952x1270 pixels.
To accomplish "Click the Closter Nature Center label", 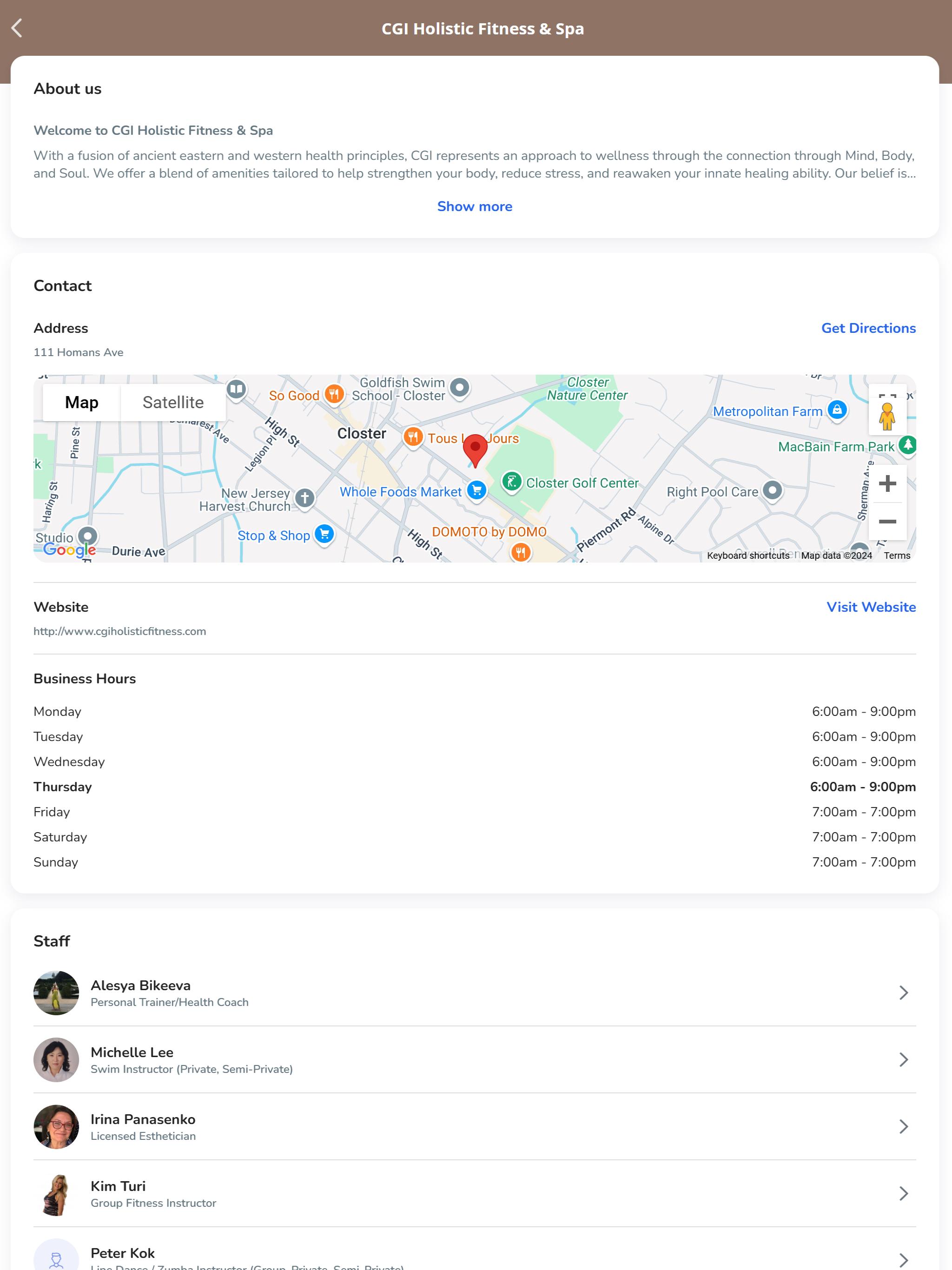I will pos(587,389).
